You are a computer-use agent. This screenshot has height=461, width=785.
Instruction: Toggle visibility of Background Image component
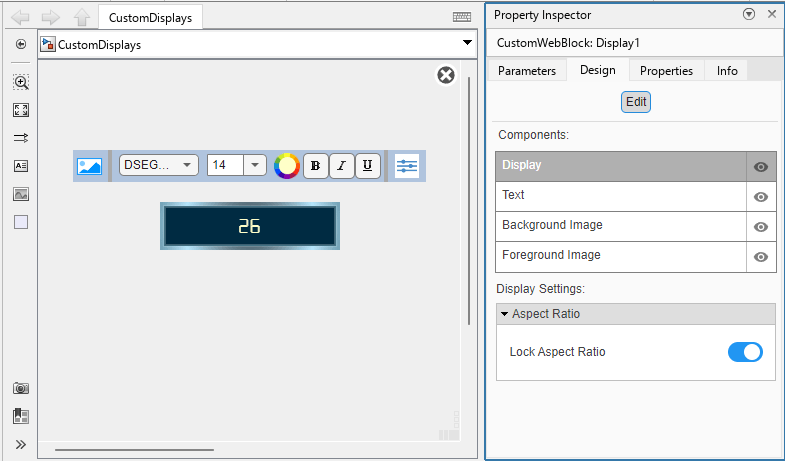tap(761, 227)
